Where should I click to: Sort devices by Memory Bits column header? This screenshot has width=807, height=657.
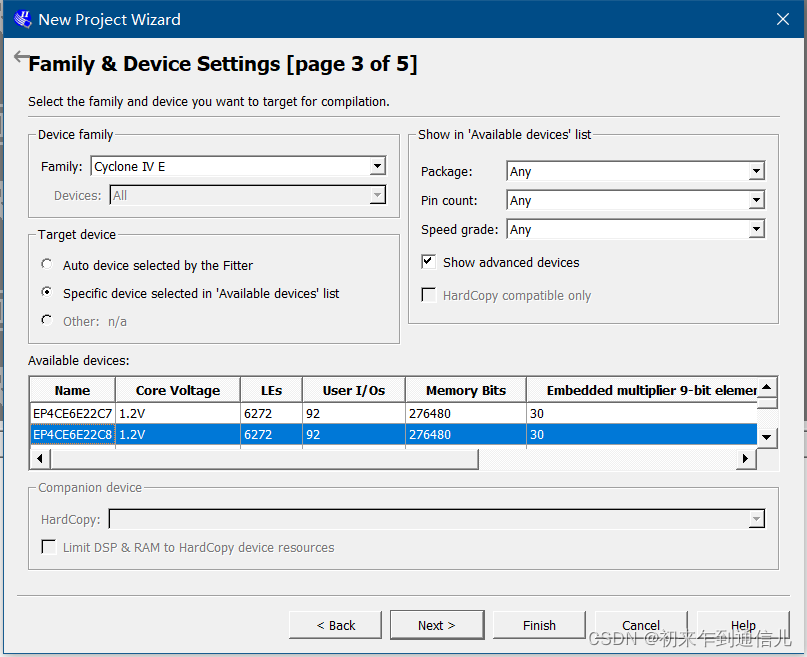[466, 390]
